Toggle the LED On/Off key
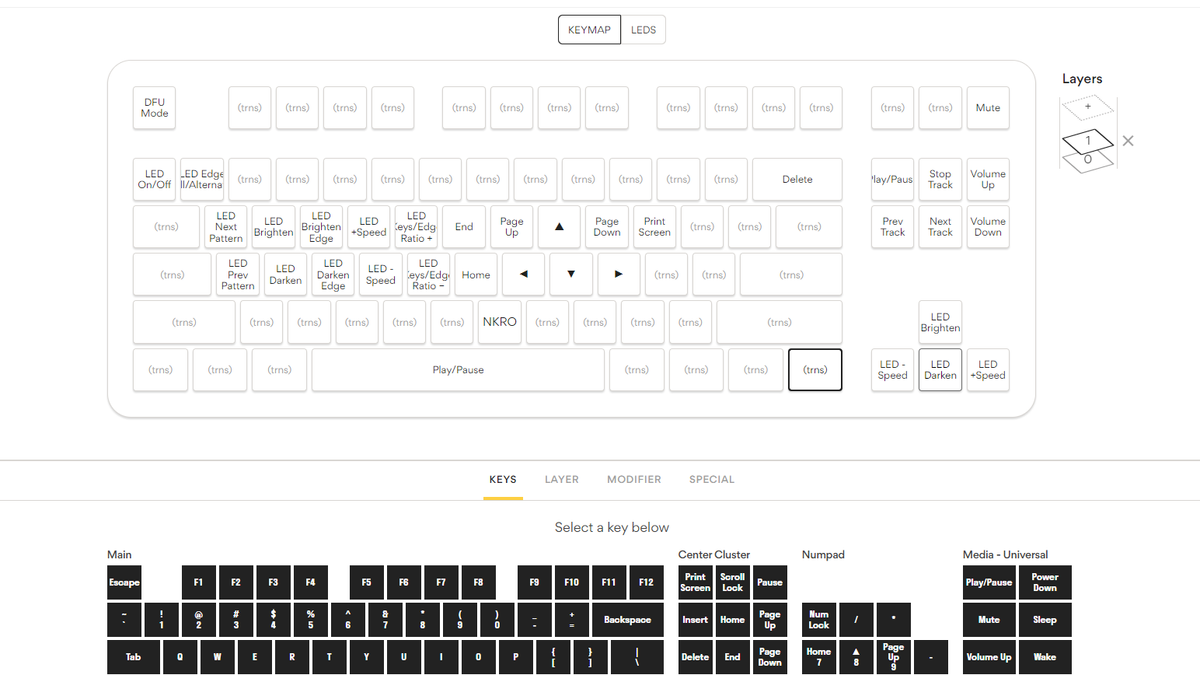This screenshot has width=1200, height=675. (153, 179)
